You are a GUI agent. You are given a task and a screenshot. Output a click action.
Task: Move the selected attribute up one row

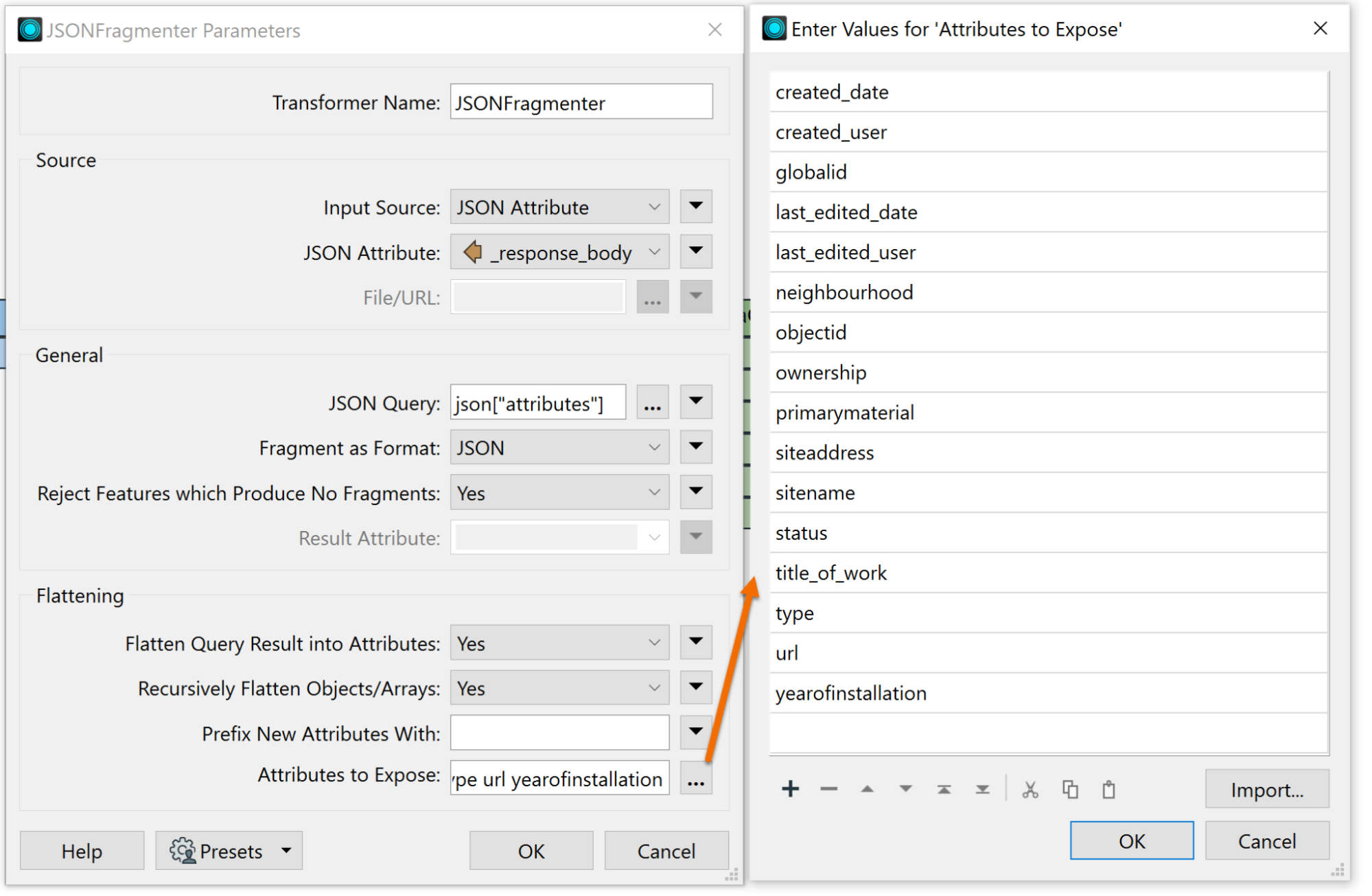tap(867, 789)
